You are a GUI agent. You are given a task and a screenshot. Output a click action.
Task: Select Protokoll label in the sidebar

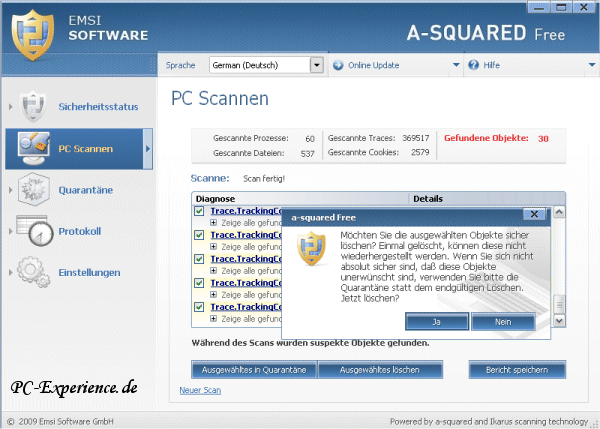coord(80,232)
